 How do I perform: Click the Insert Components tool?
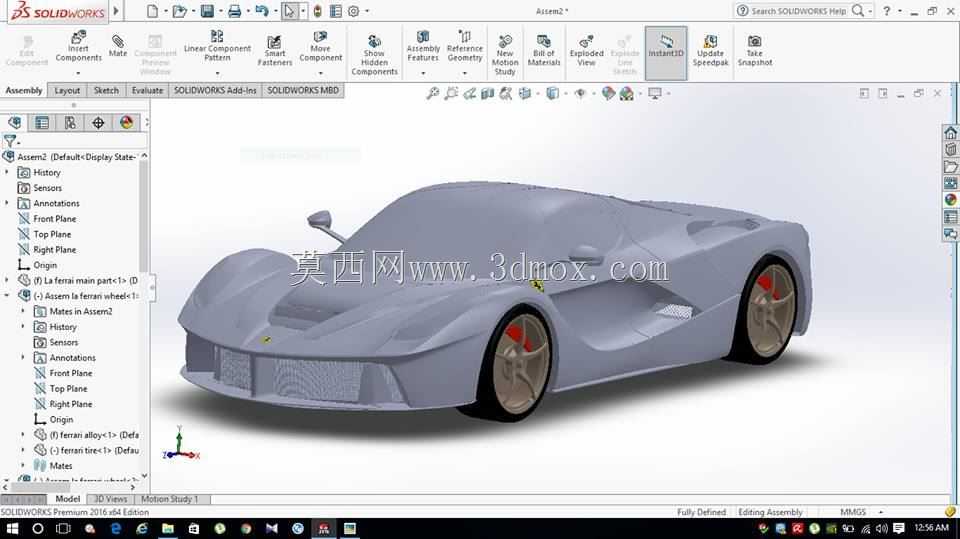[78, 47]
